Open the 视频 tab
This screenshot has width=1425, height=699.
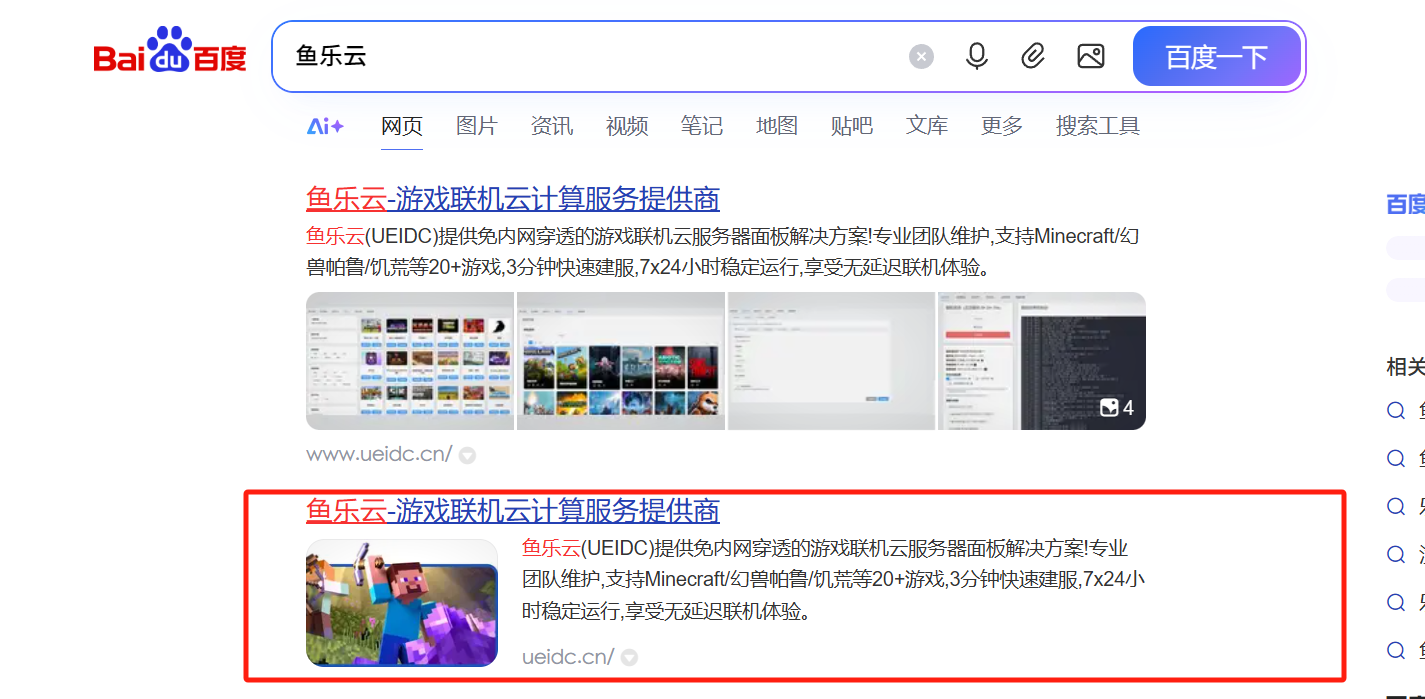(x=627, y=126)
